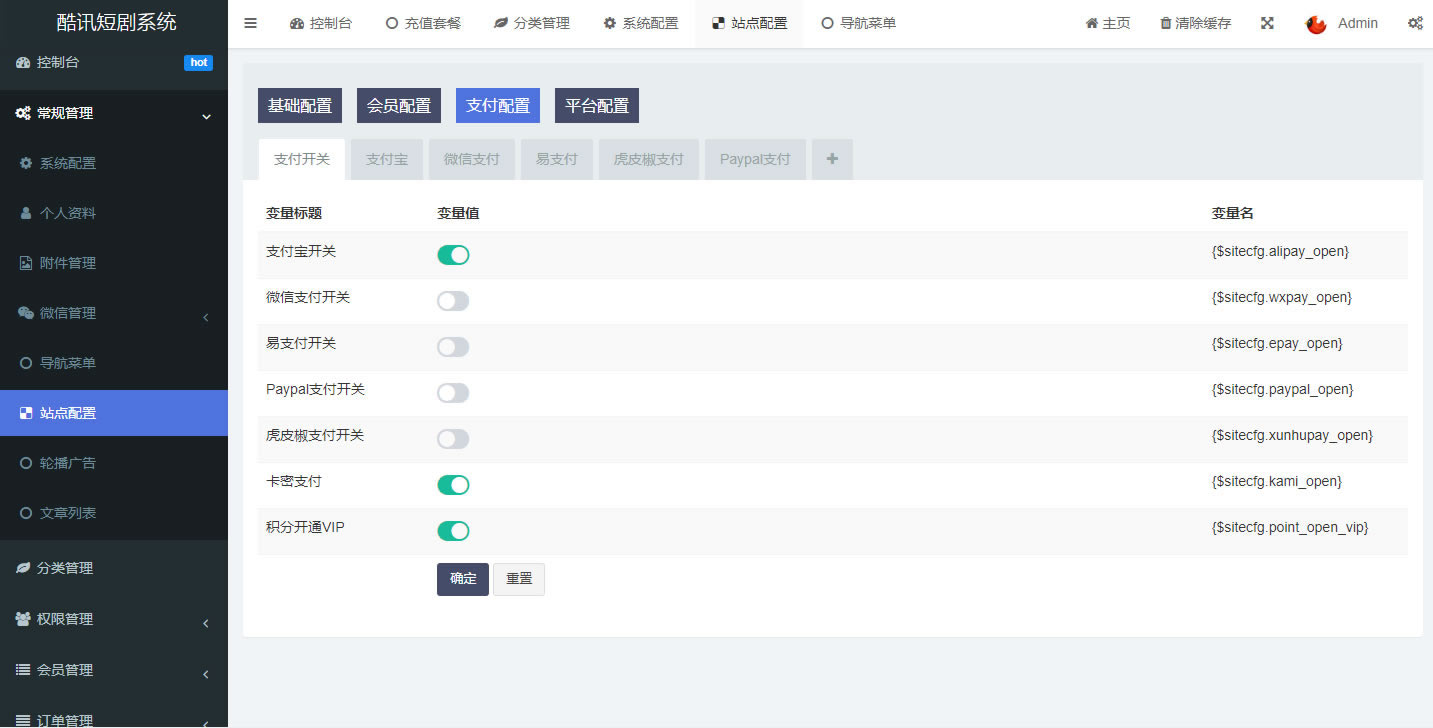This screenshot has height=728, width=1433.
Task: Click the fullscreen expand icon in top bar
Action: pos(1267,23)
